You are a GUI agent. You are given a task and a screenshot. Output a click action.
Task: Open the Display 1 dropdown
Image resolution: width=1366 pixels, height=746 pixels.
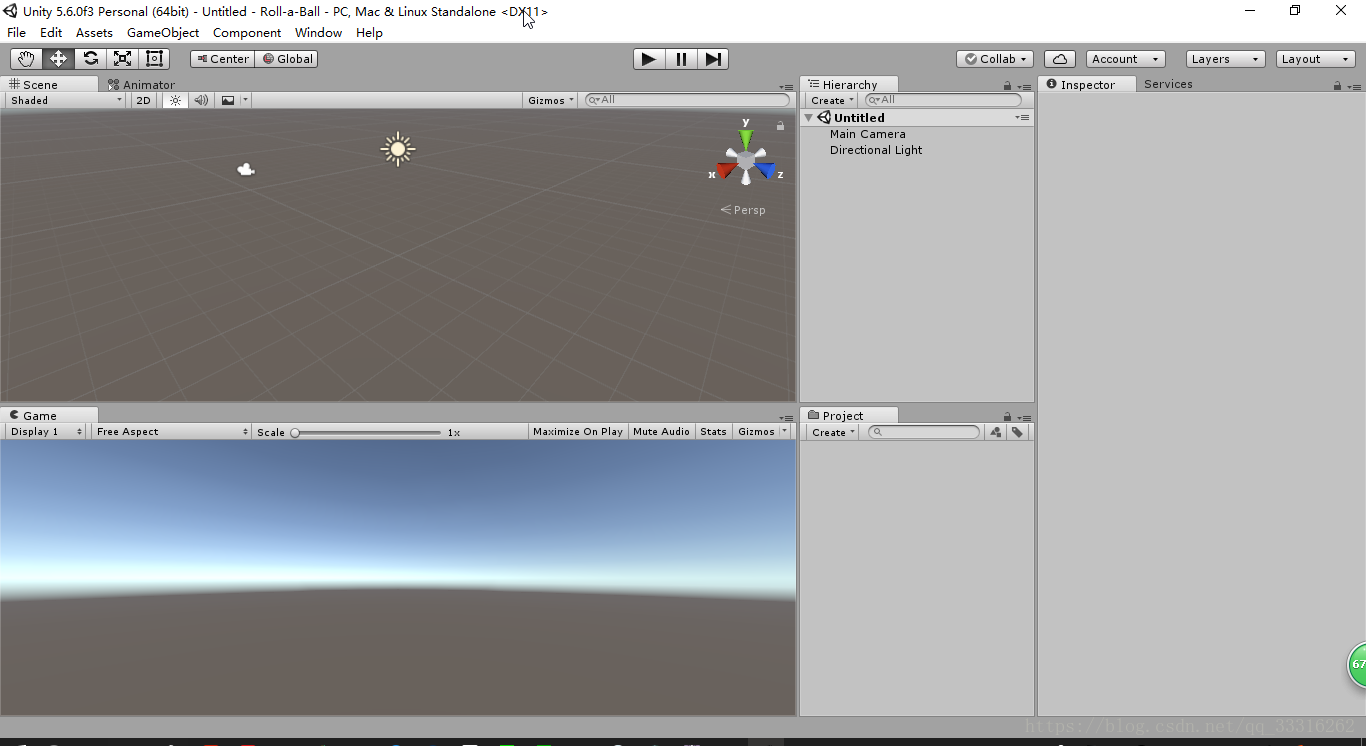pyautogui.click(x=47, y=432)
